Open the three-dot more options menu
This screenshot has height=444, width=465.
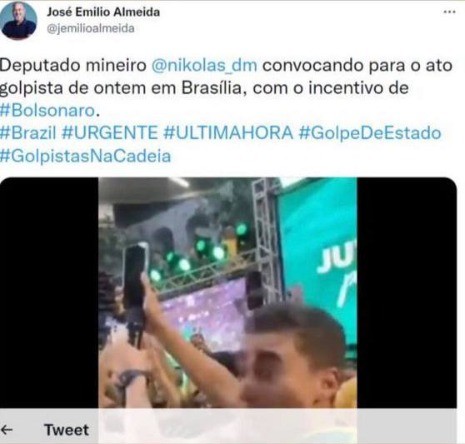click(x=449, y=12)
